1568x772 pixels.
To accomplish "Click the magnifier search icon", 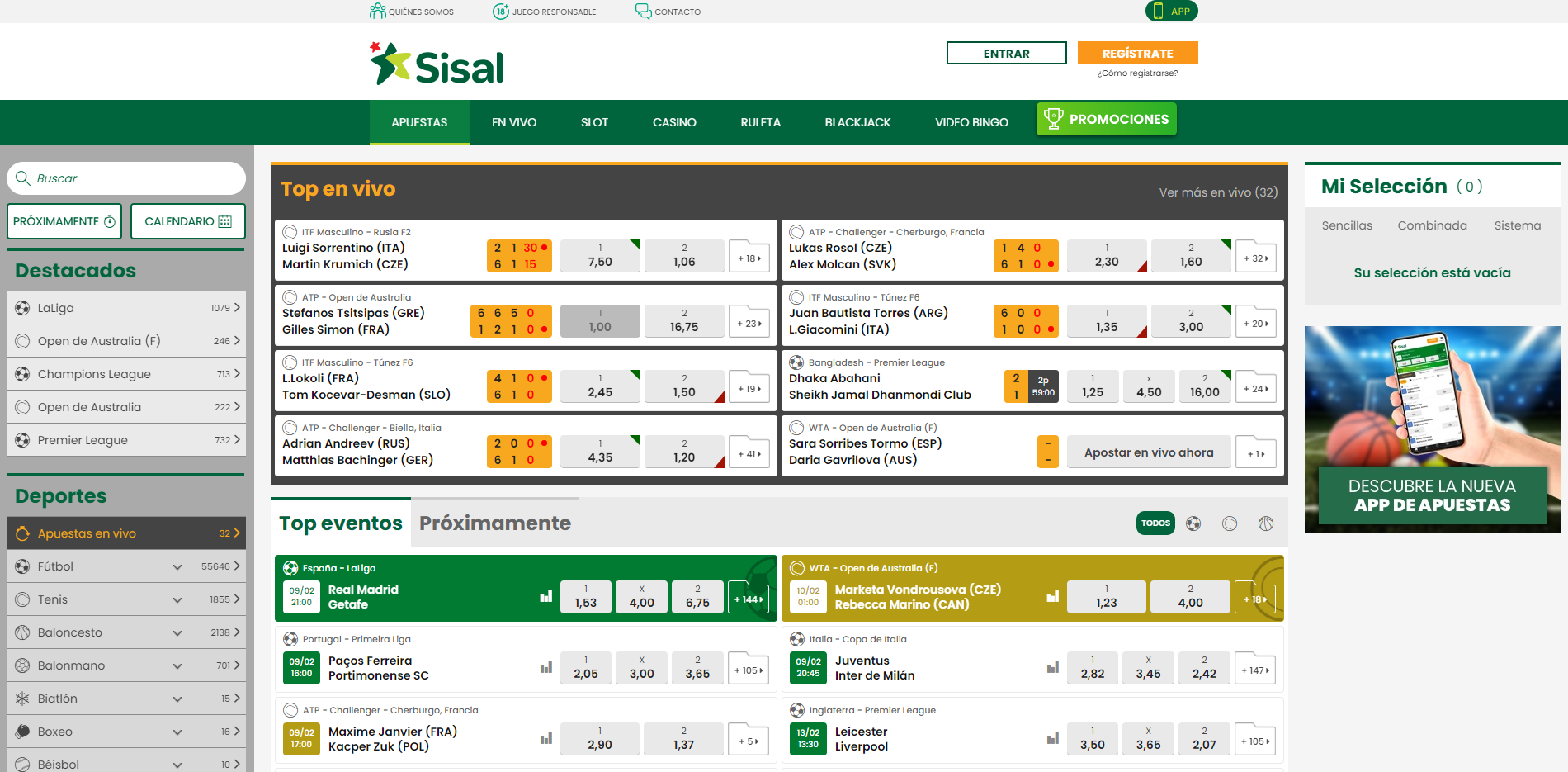I will [x=23, y=178].
